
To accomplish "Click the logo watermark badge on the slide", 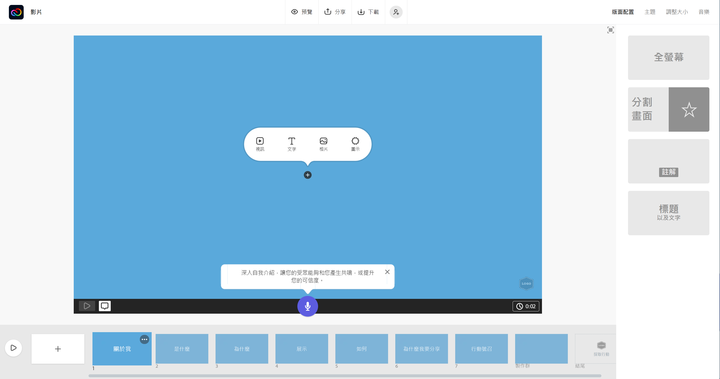I will pyautogui.click(x=526, y=283).
